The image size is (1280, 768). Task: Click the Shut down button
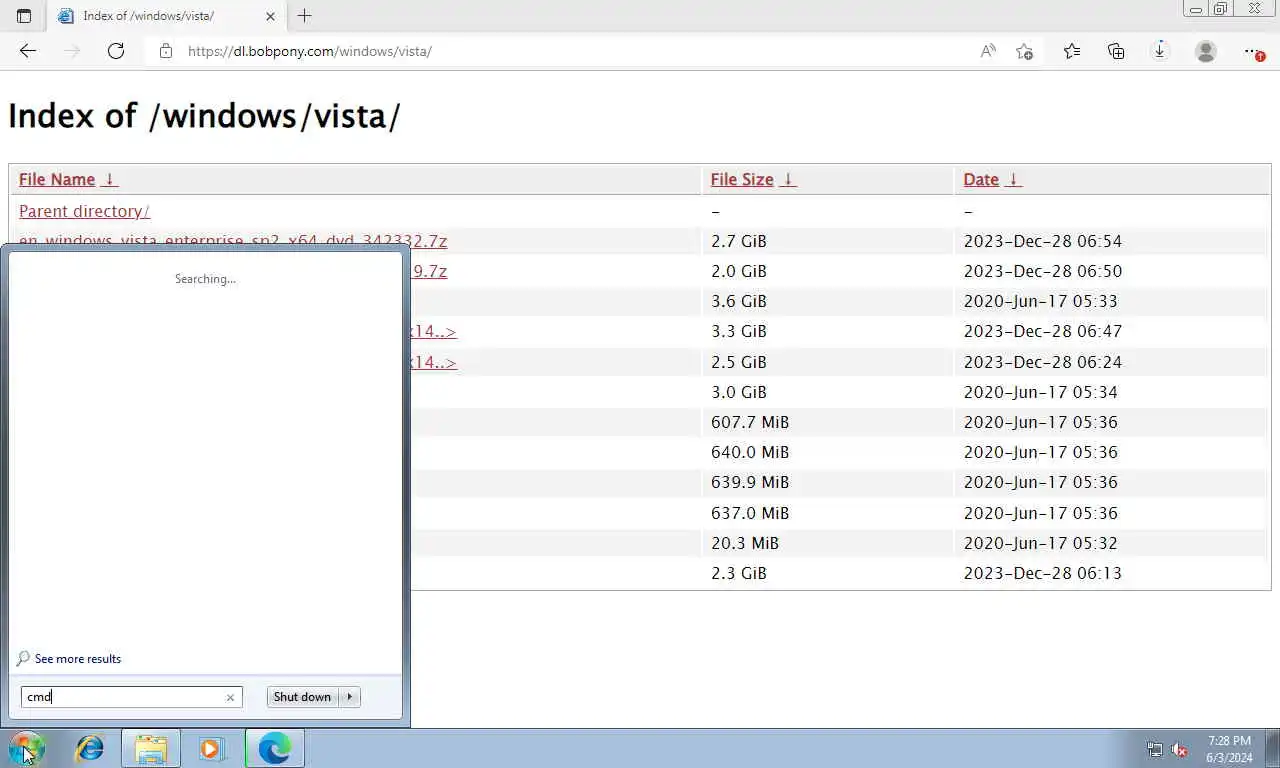click(302, 697)
